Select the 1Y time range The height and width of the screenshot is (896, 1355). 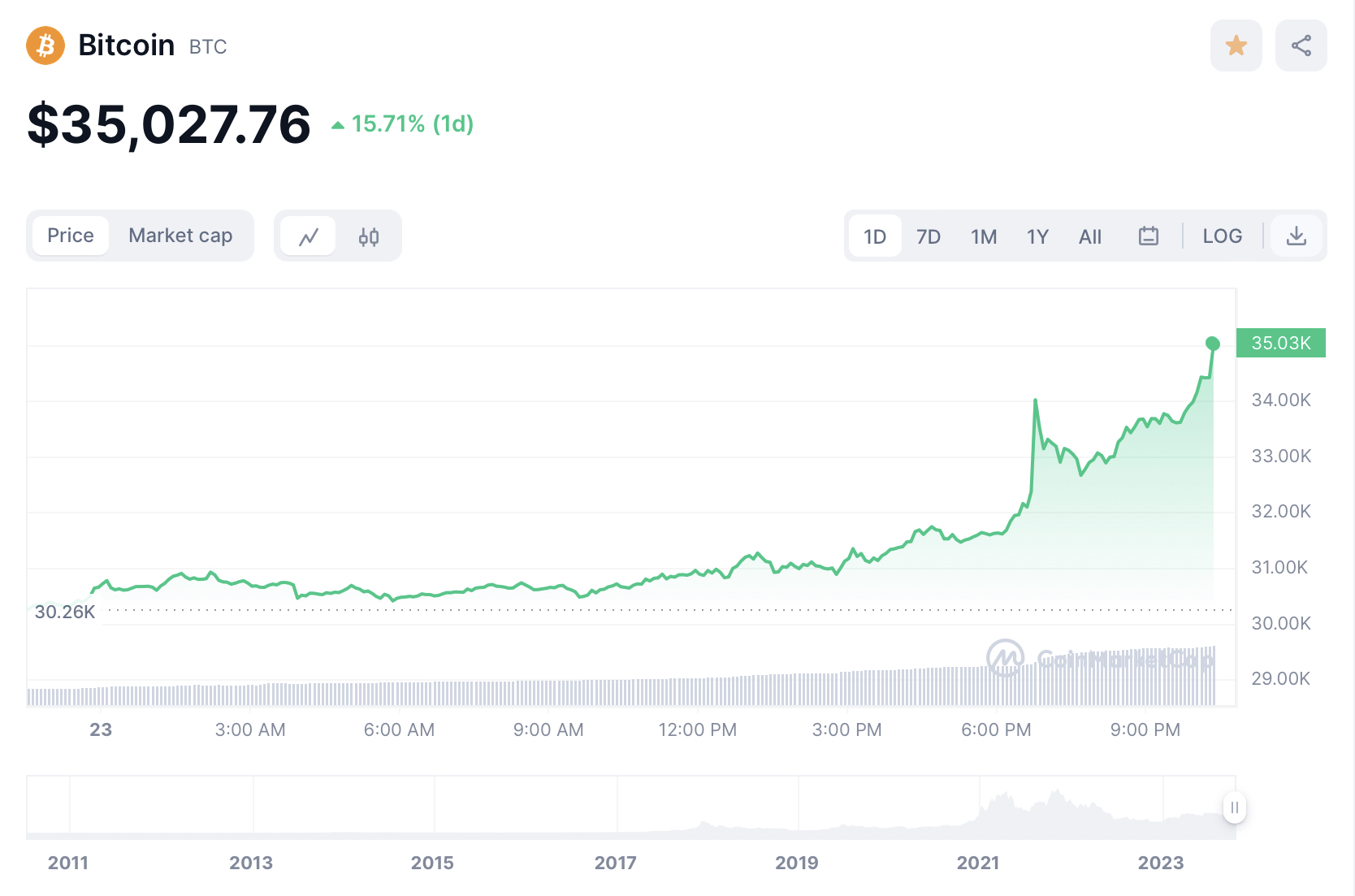pyautogui.click(x=1037, y=236)
